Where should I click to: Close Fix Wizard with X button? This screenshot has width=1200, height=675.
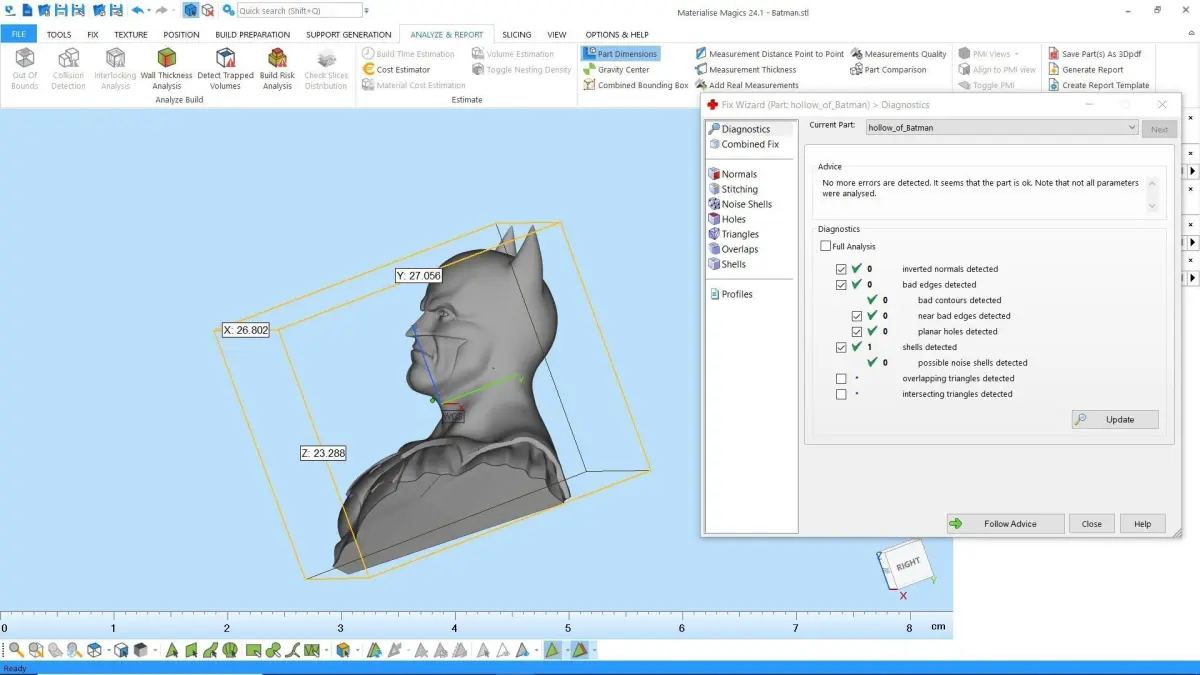pos(1162,104)
